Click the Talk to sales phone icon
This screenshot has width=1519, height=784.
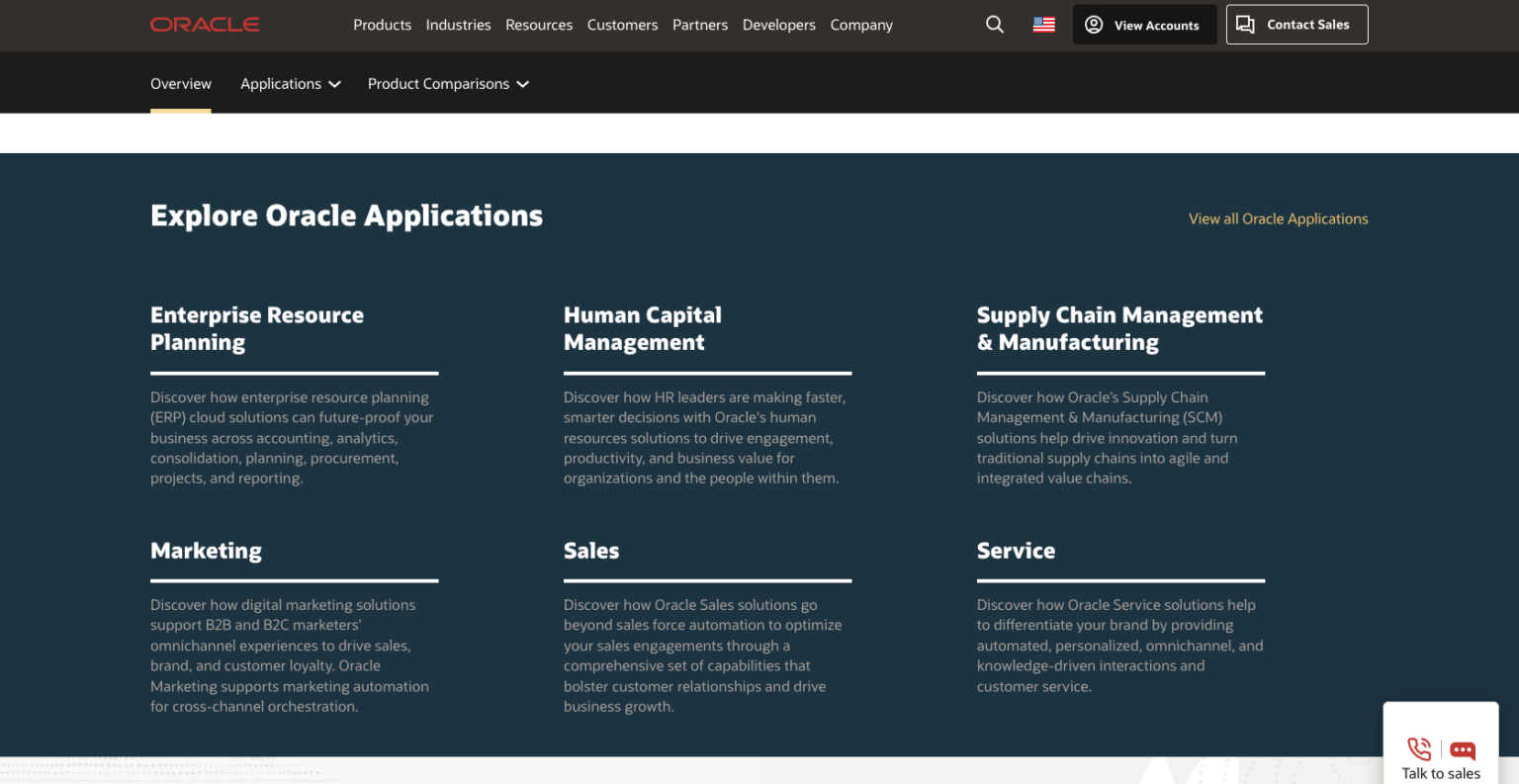click(1419, 748)
